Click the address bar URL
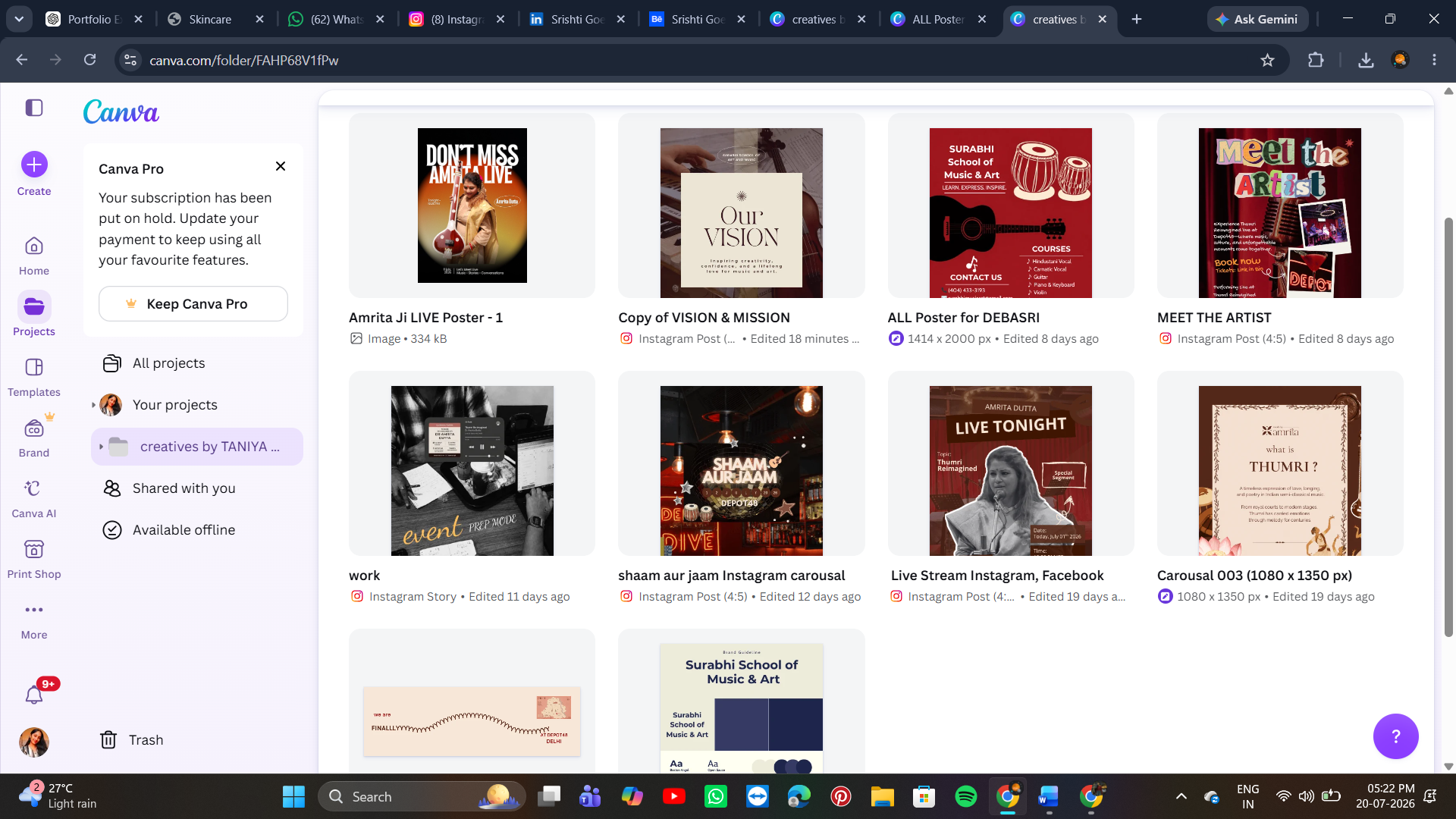The image size is (1456, 819). pyautogui.click(x=243, y=60)
